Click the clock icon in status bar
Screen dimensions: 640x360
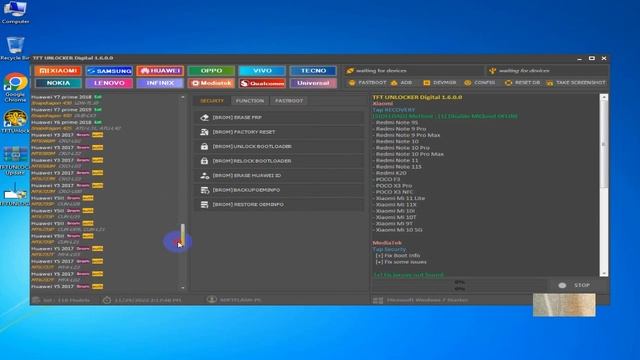(107, 300)
